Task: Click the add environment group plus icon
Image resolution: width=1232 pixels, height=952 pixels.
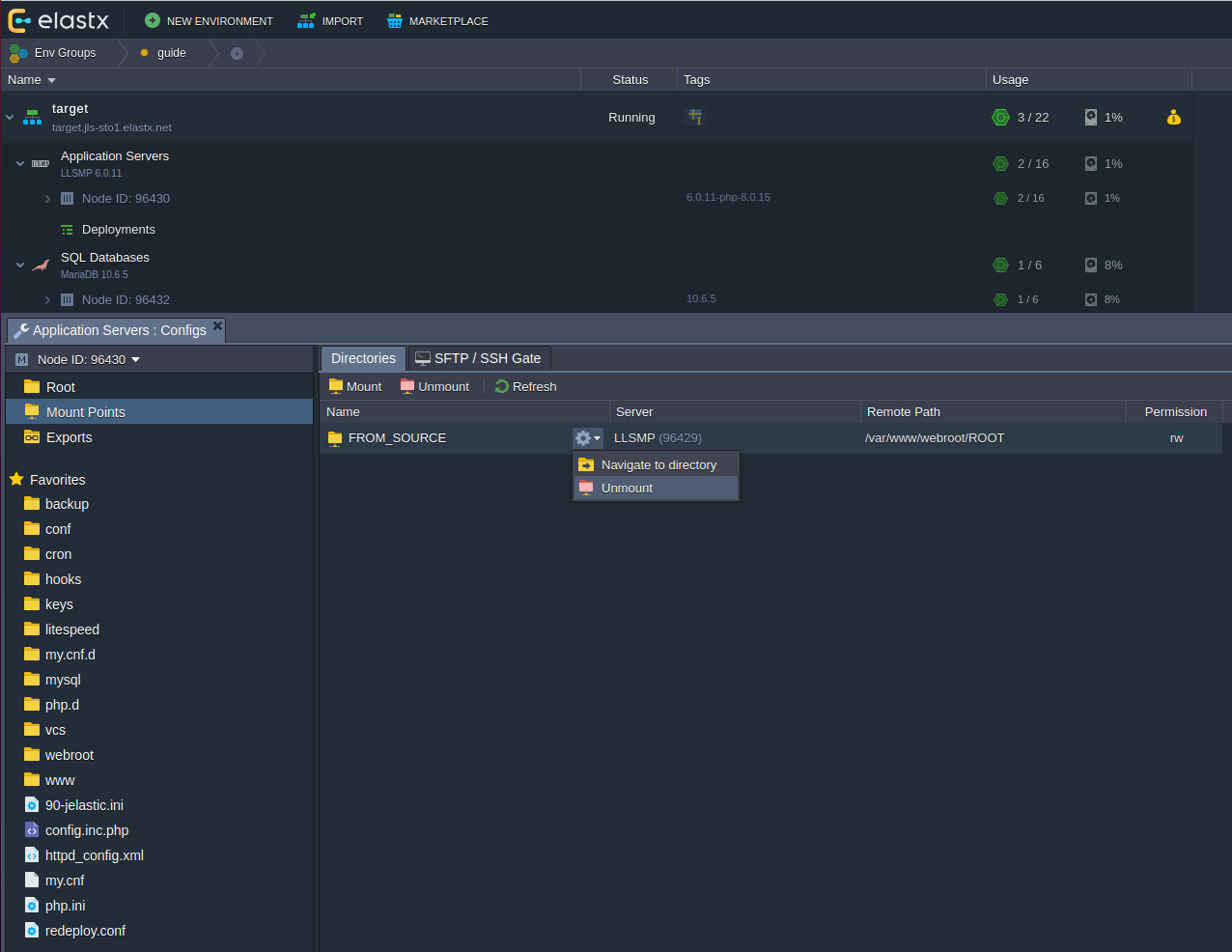Action: point(237,53)
